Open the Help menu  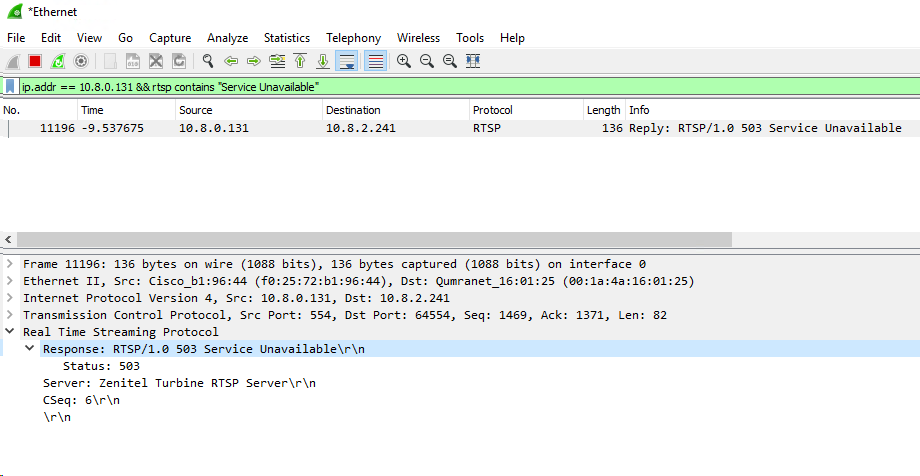tap(512, 38)
